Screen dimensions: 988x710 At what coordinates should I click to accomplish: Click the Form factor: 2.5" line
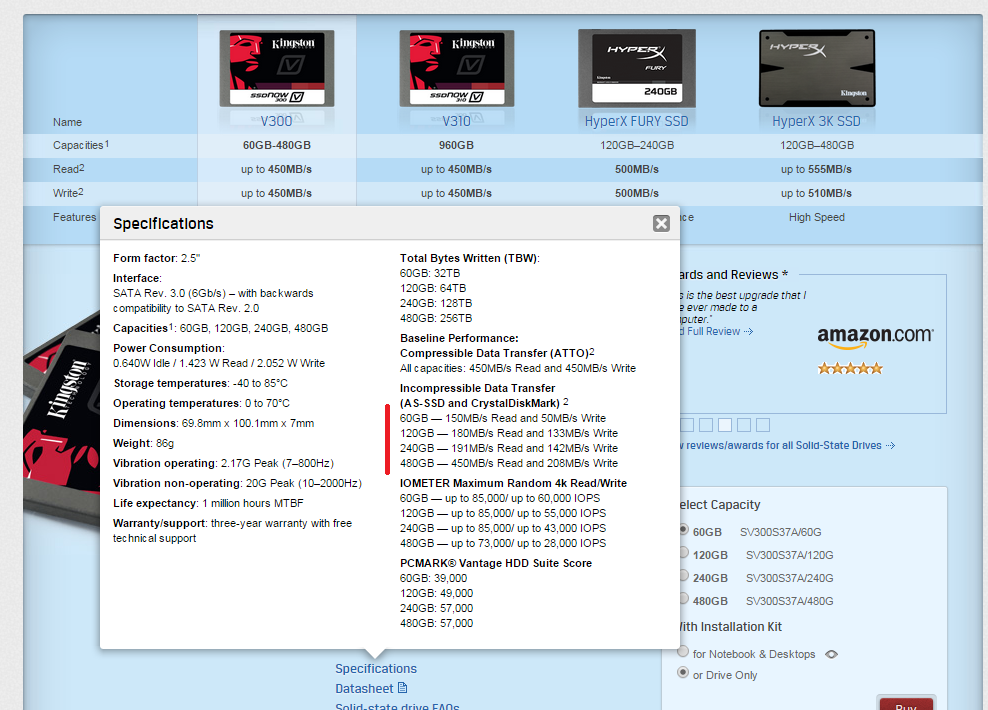pos(156,258)
